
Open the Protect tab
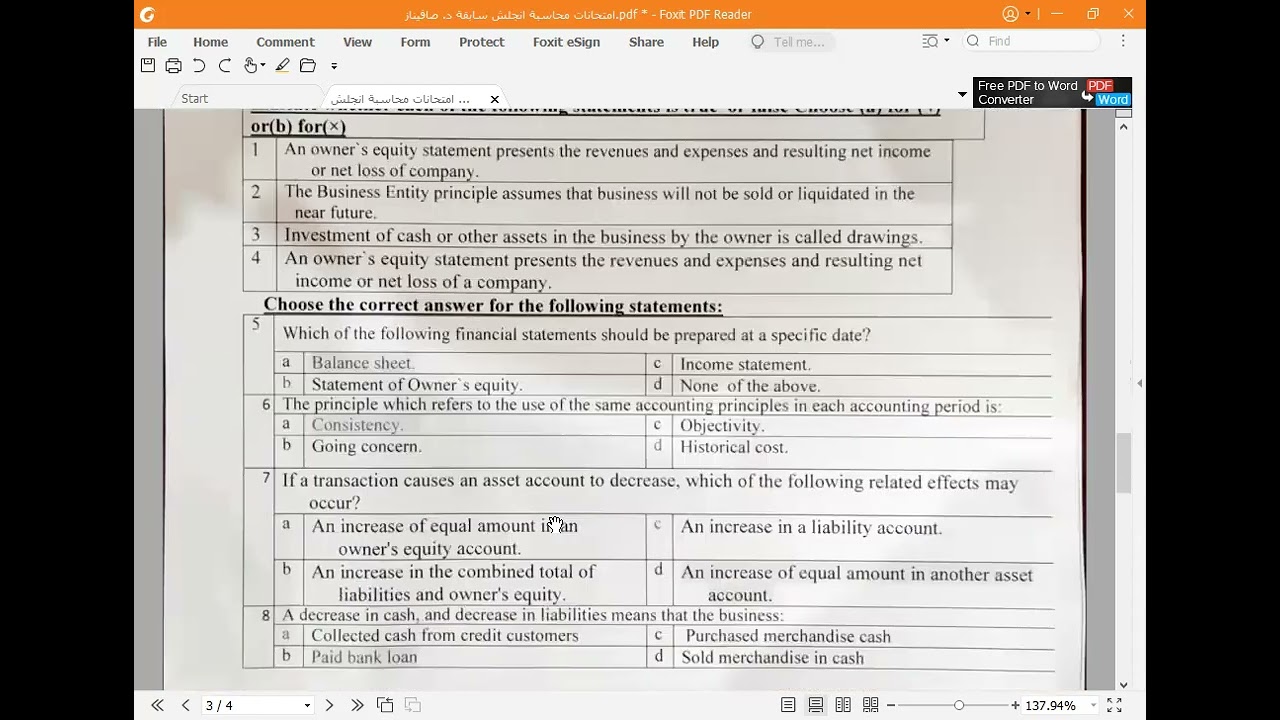[481, 42]
